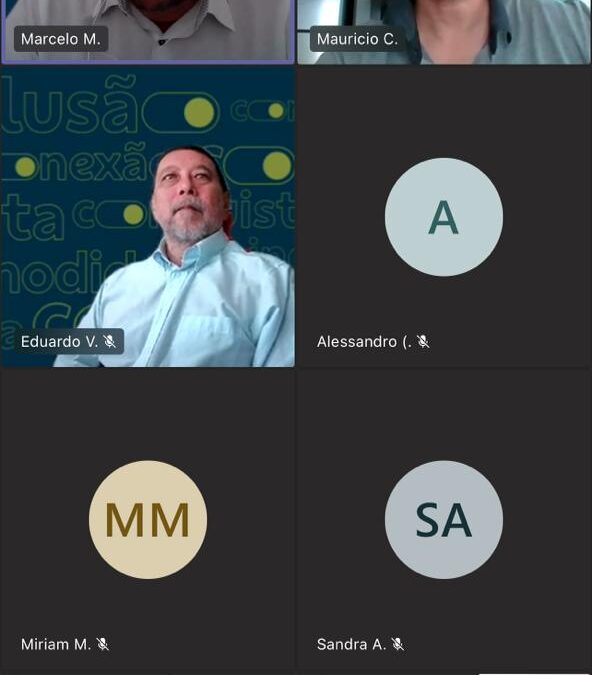
Task: Click Miriam M.'s muted microphone icon
Action: (103, 644)
